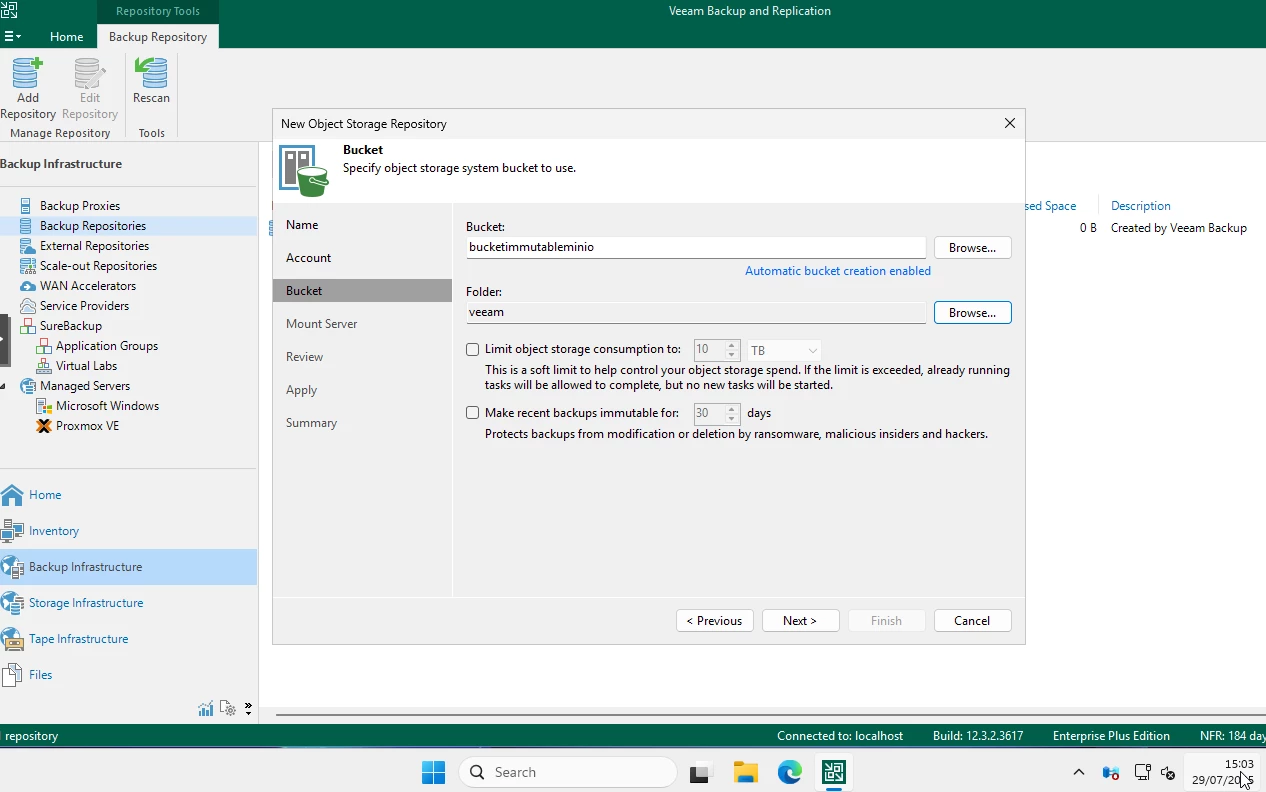Viewport: 1266px width, 792px height.
Task: Select Service Providers node
Action: click(84, 306)
